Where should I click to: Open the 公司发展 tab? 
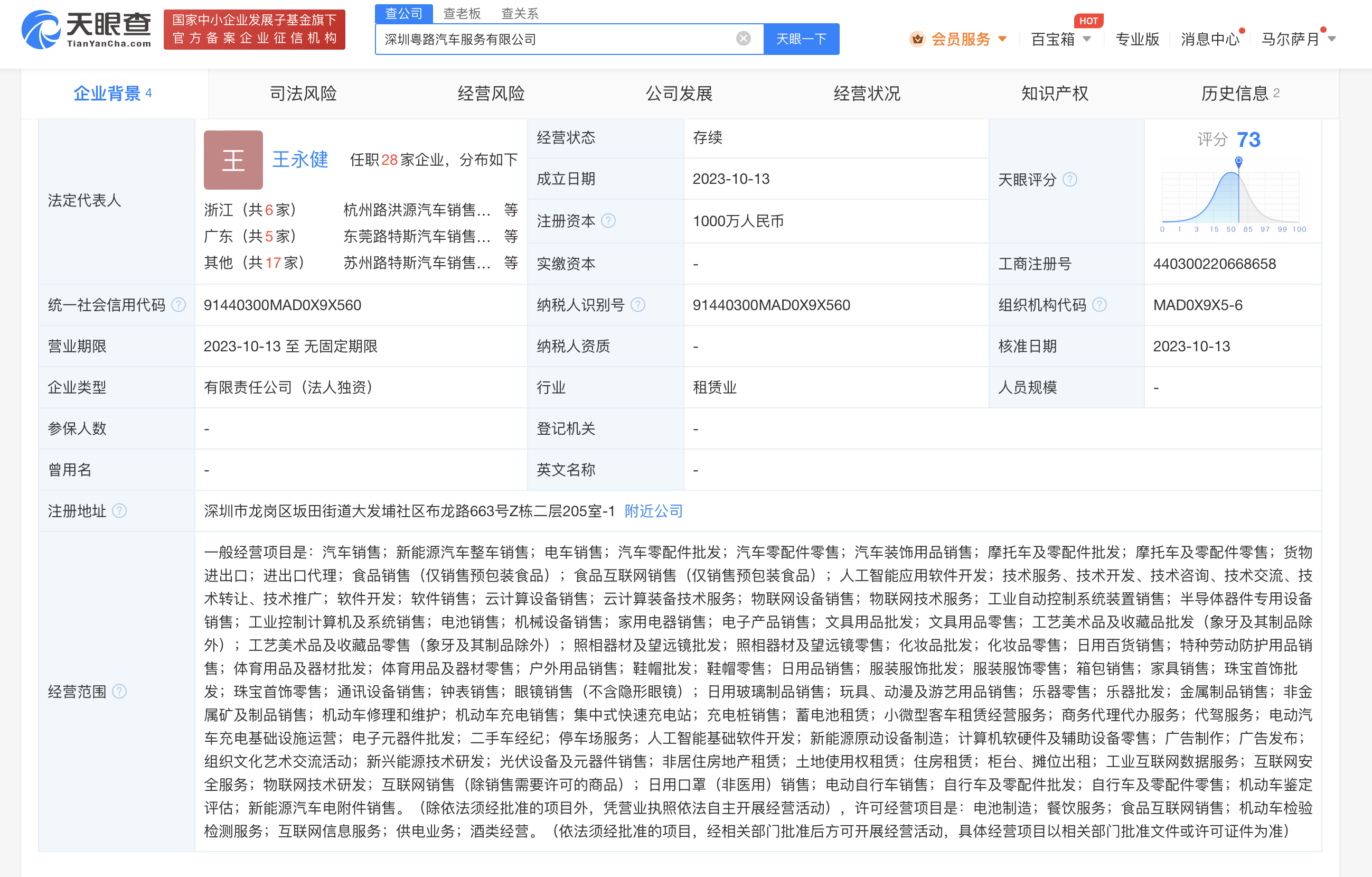coord(679,93)
